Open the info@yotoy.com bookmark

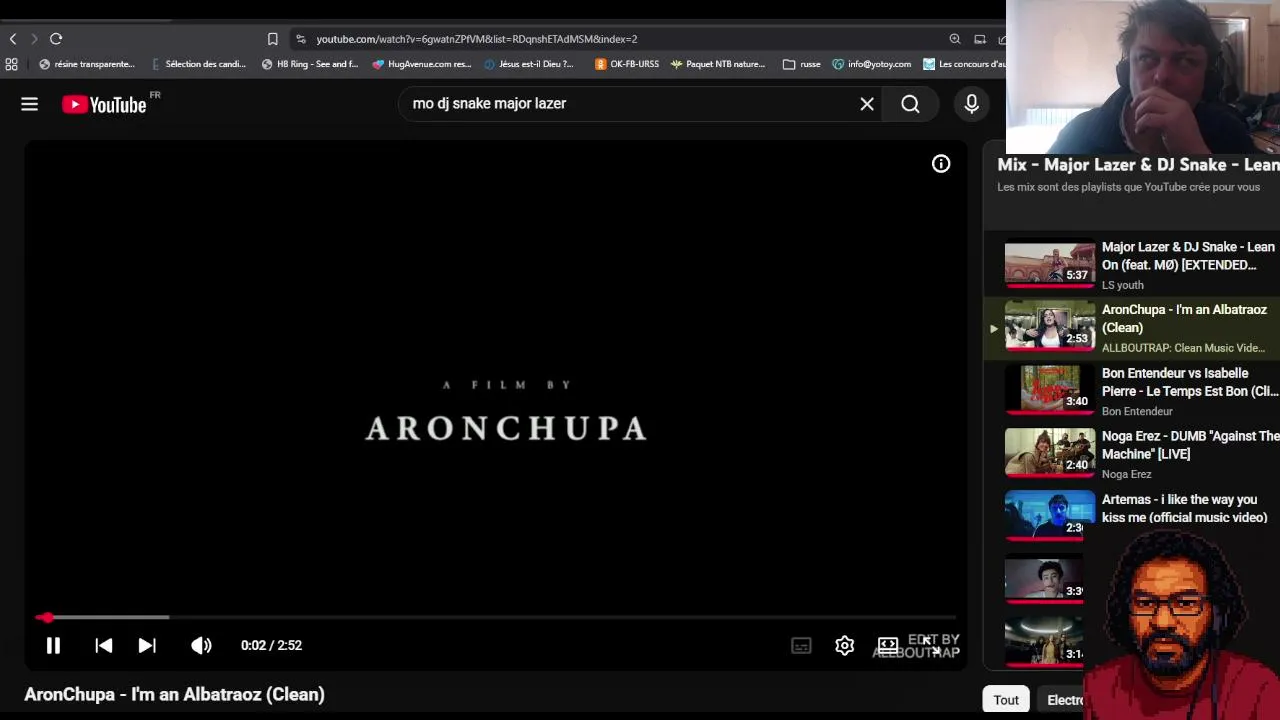pyautogui.click(x=871, y=64)
